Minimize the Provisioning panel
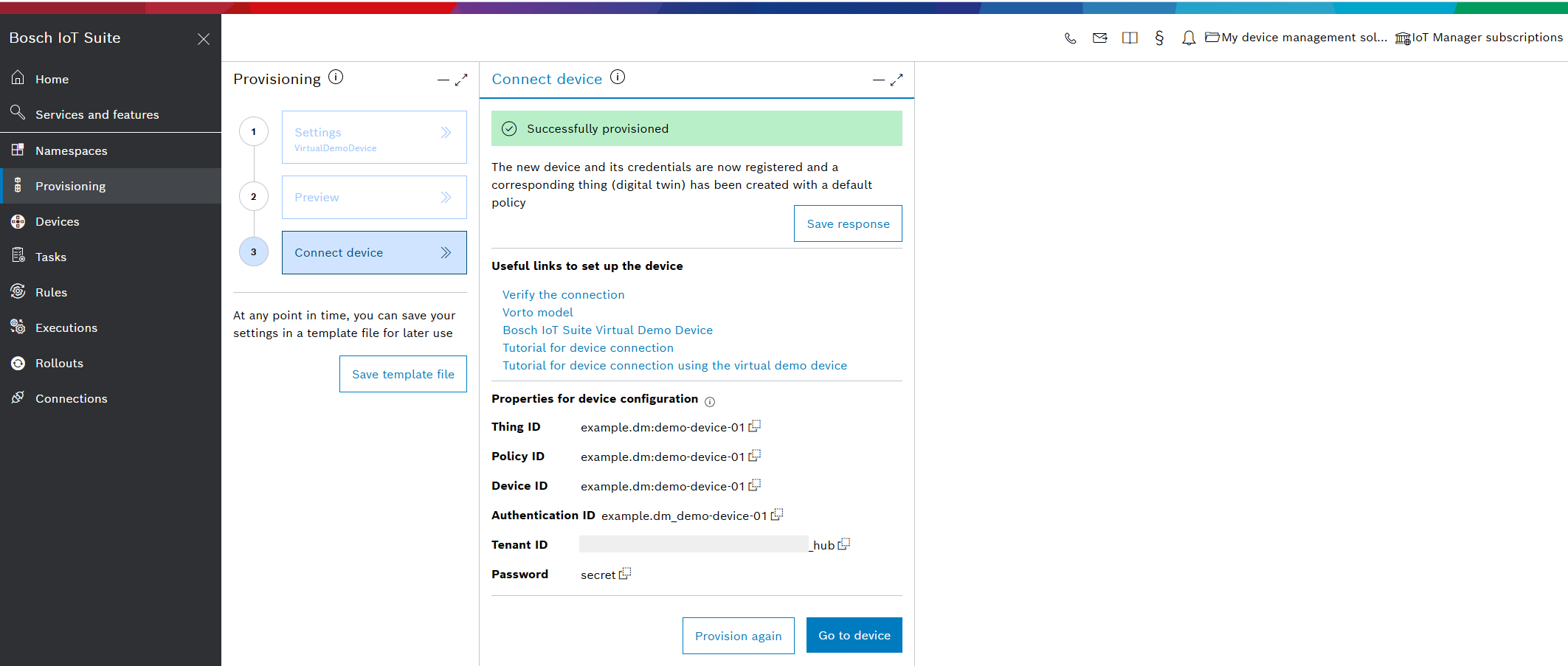Screen dimensions: 1568x666 [x=443, y=80]
